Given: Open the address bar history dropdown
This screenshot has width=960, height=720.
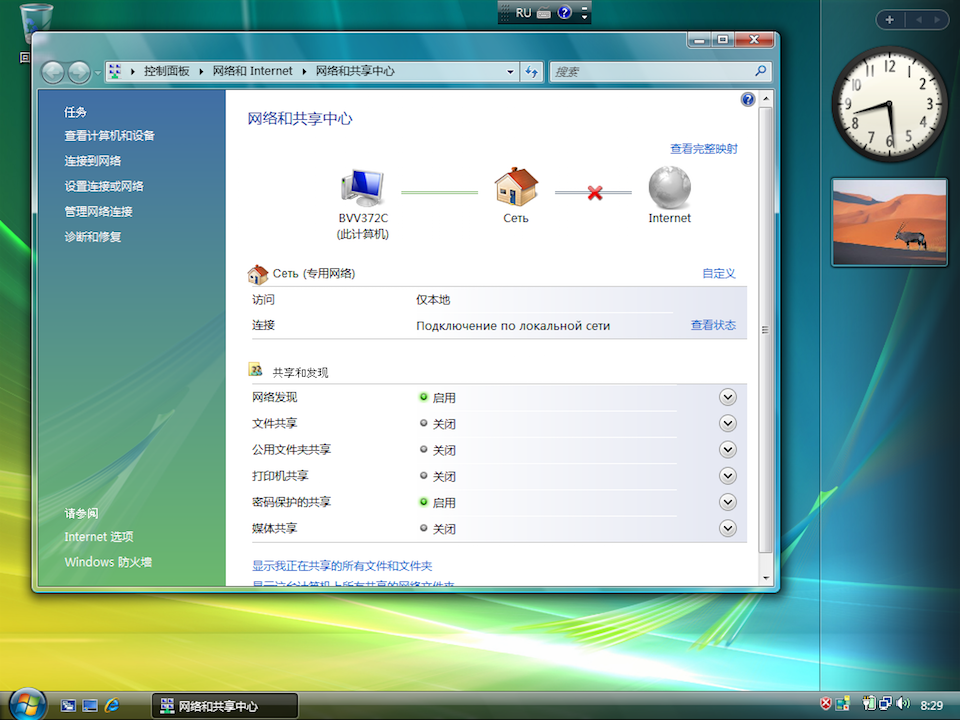Looking at the screenshot, I should [x=510, y=72].
